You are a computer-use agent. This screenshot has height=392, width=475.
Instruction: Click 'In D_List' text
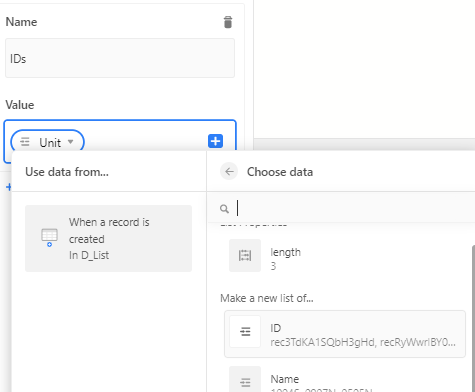(89, 255)
